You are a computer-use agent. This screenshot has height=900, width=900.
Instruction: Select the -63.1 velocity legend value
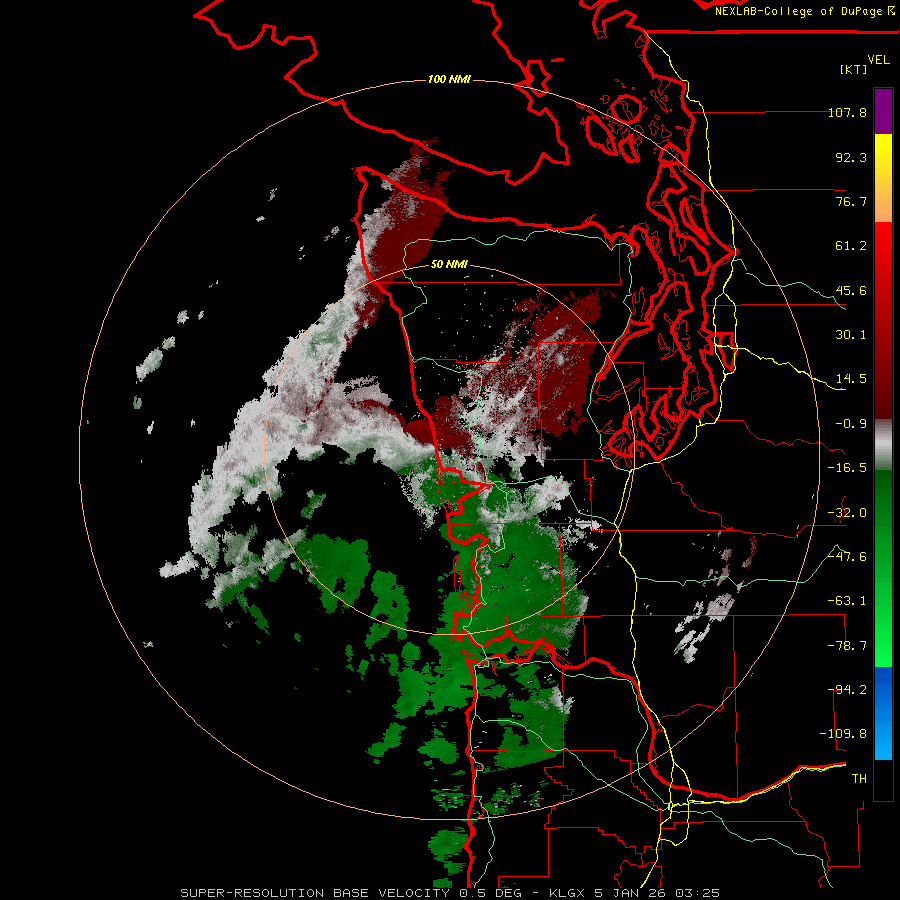[x=847, y=601]
